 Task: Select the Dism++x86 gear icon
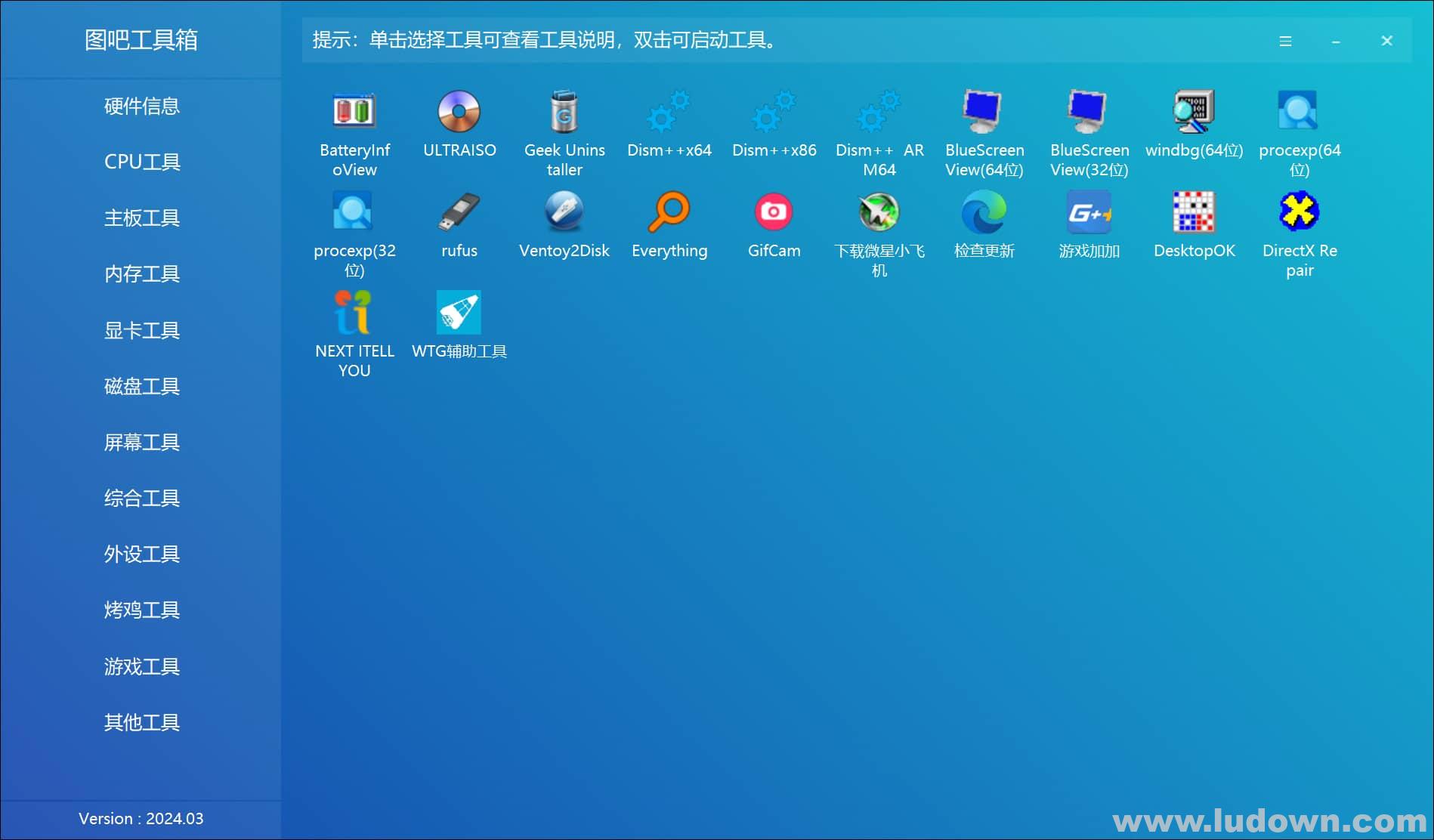point(774,111)
